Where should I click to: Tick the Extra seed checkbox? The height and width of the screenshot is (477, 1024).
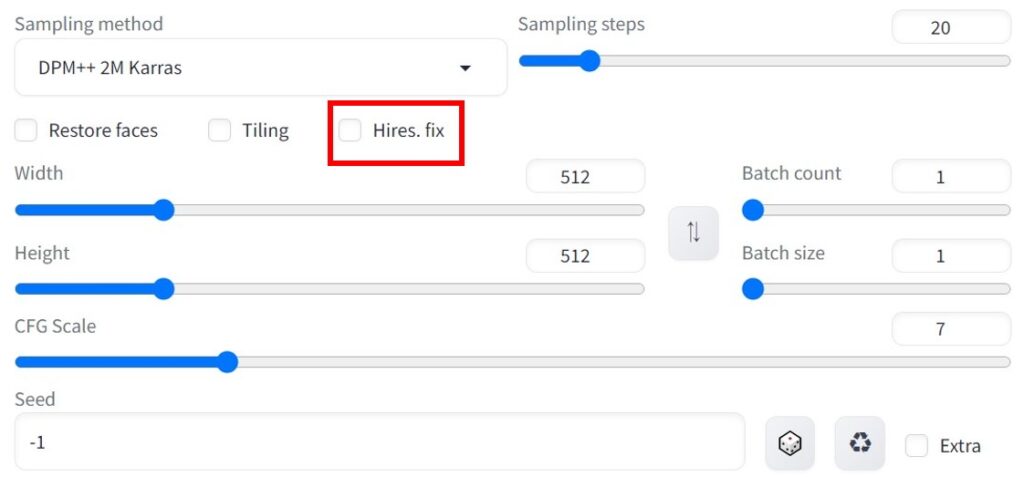point(916,446)
